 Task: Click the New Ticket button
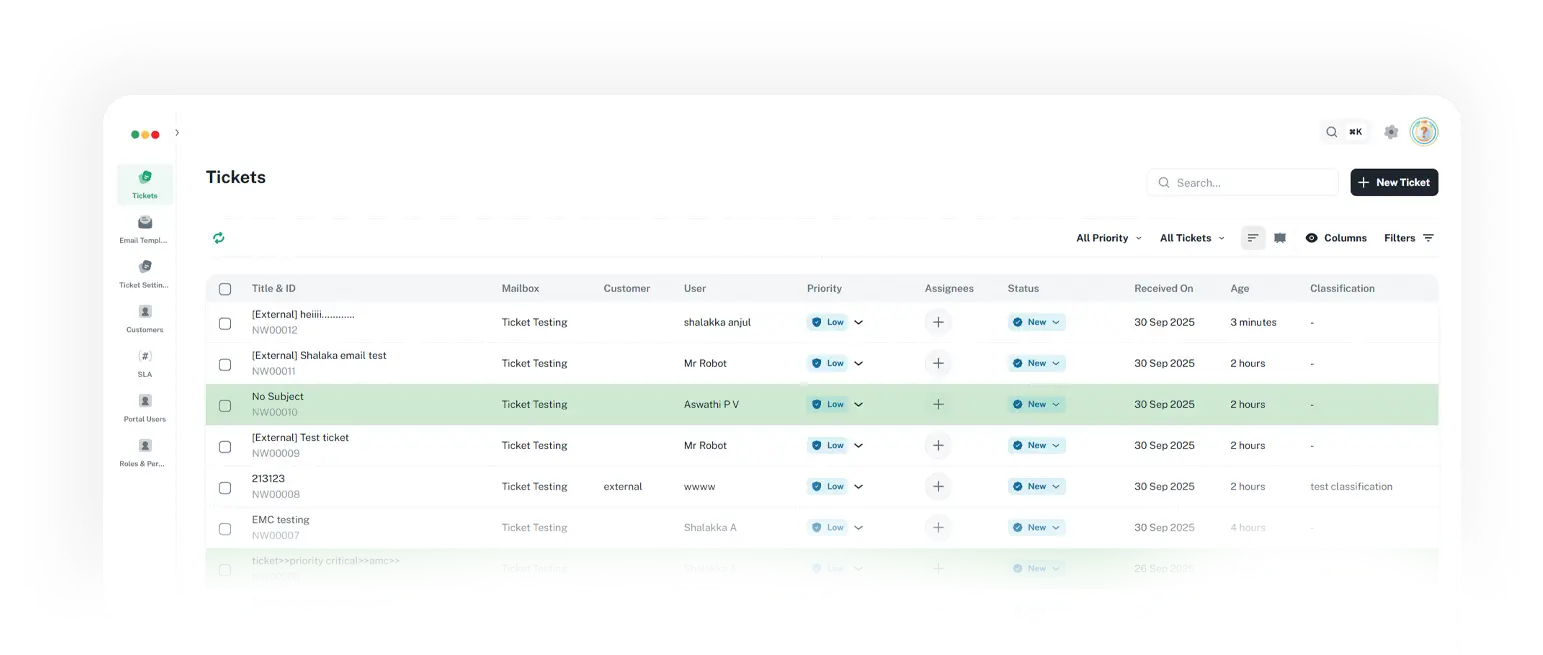pyautogui.click(x=1394, y=182)
